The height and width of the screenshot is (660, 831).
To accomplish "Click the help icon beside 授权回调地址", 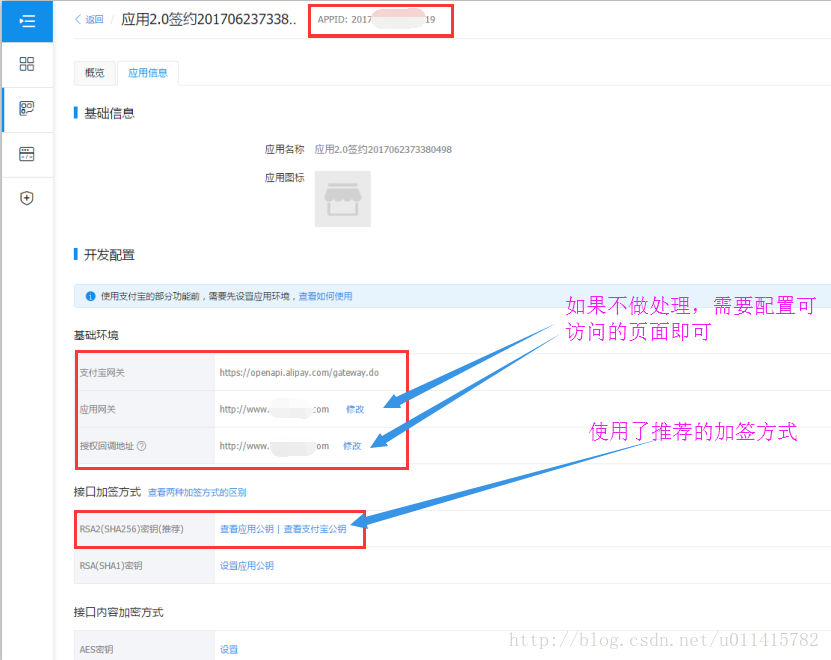I will tap(141, 446).
